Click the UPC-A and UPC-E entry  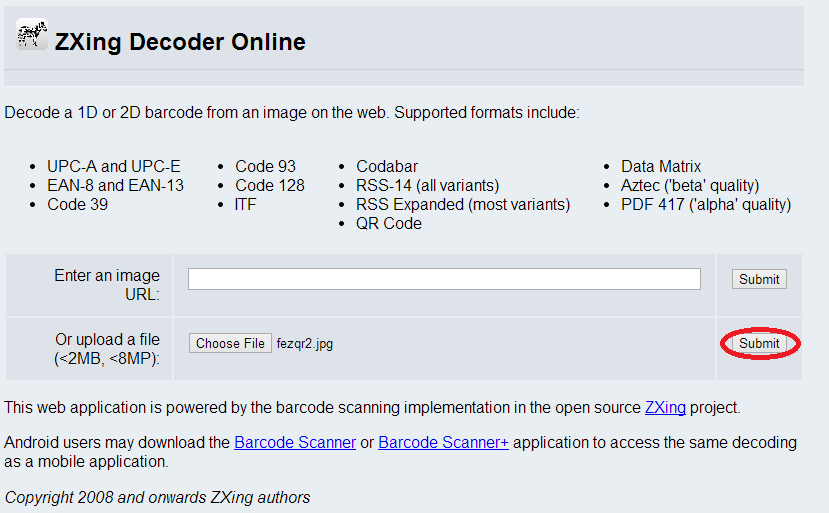coord(113,166)
